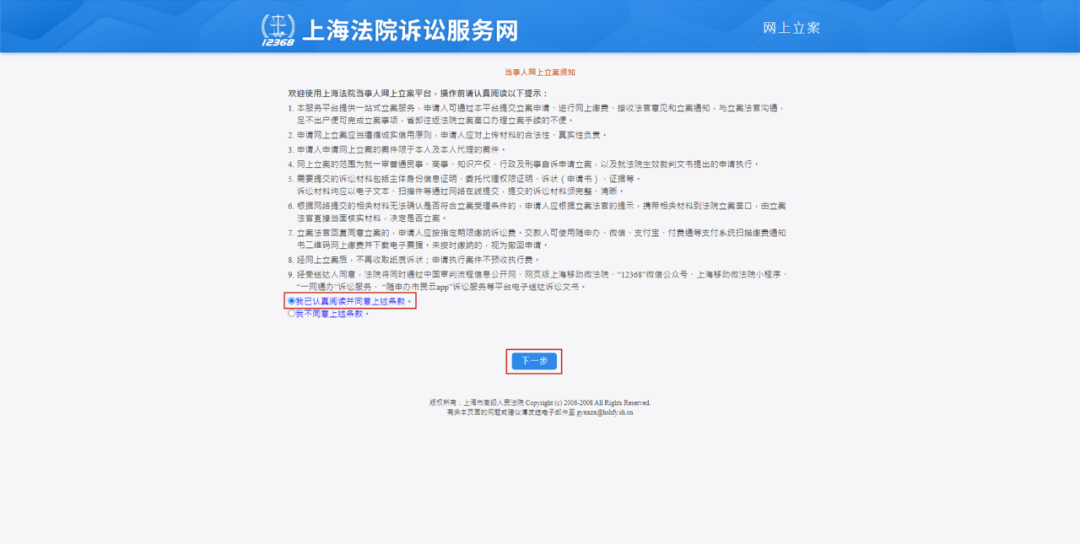Select "我不同意上述条款" radio button
Screen dimensions: 1080x544
[291, 313]
